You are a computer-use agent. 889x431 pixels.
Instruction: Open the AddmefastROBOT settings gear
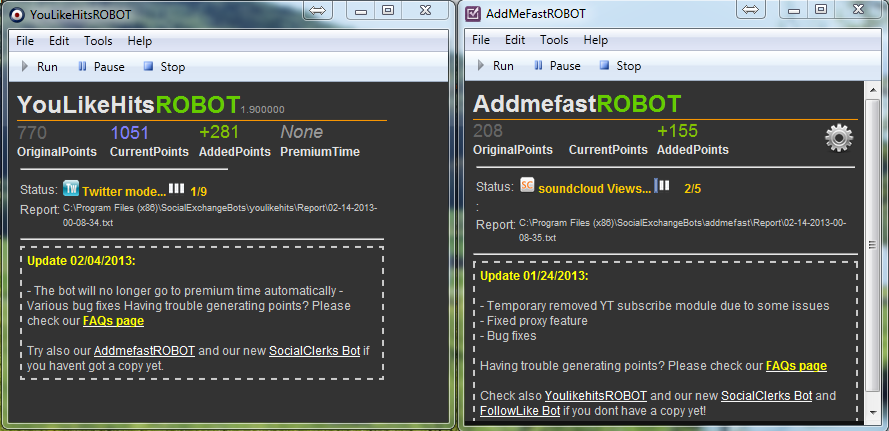pos(839,138)
